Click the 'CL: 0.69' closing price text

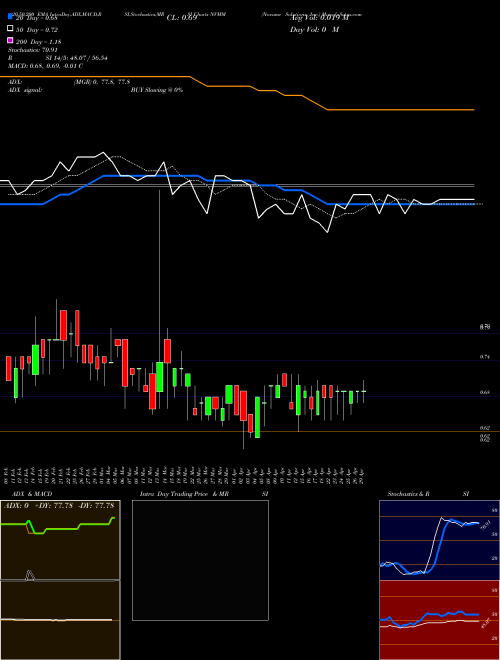[x=182, y=18]
